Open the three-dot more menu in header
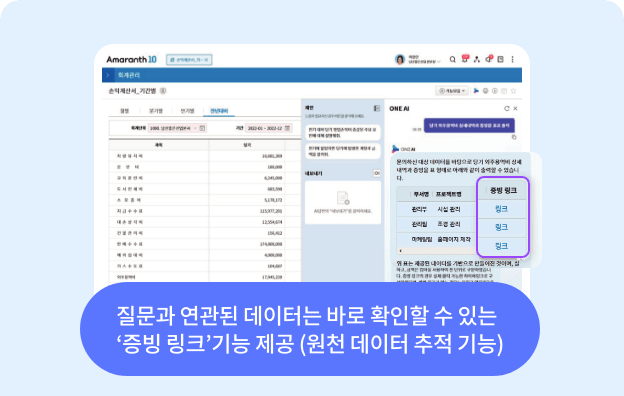 pos(513,59)
